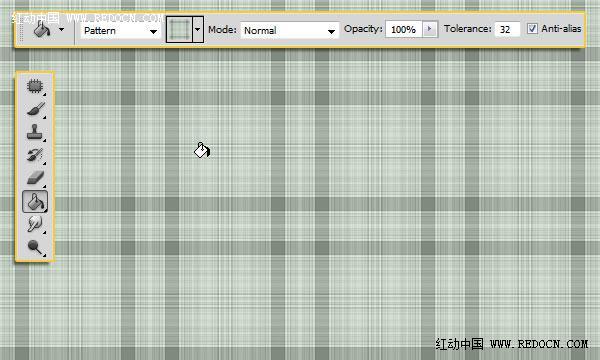This screenshot has width=600, height=360.
Task: Select the Paint Bucket tool in toolbox
Action: pyautogui.click(x=35, y=202)
